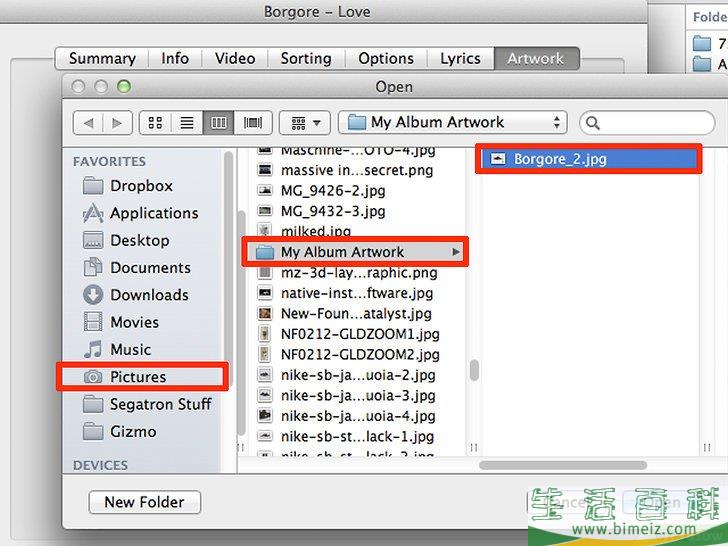Select the file MG_9426-2.jpg
The image size is (728, 546).
[x=357, y=191]
